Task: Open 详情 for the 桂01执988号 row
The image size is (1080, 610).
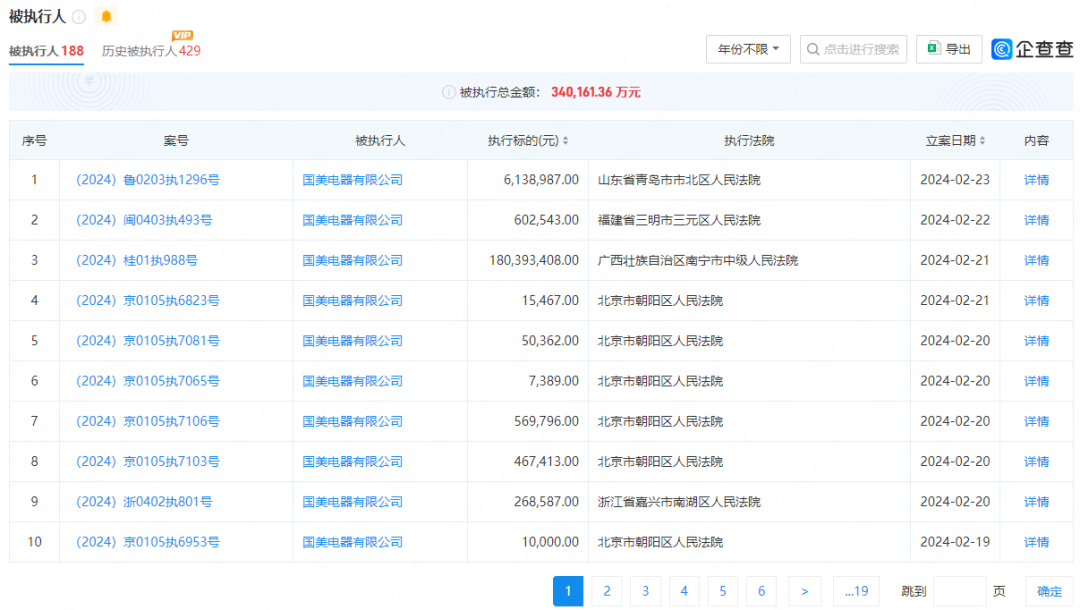Action: point(1036,260)
